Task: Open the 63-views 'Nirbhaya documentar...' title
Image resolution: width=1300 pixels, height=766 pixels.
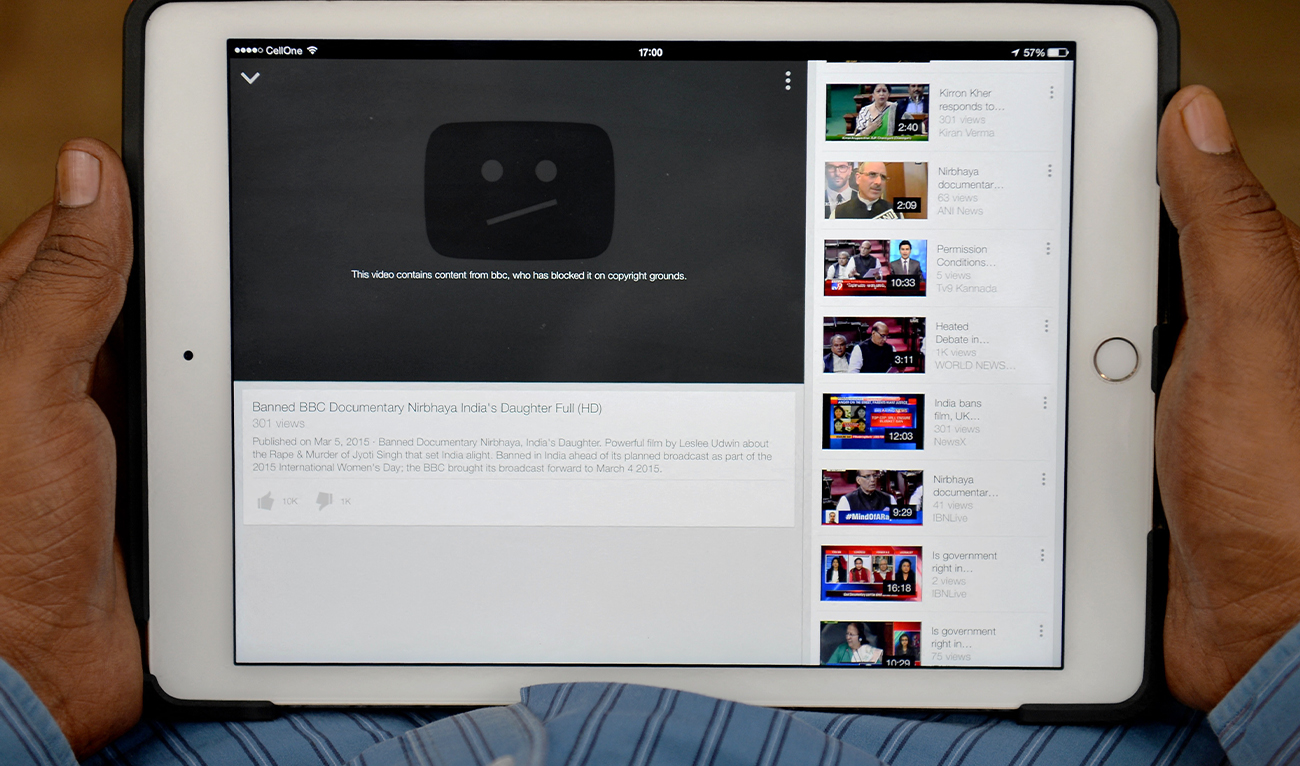Action: [x=970, y=178]
